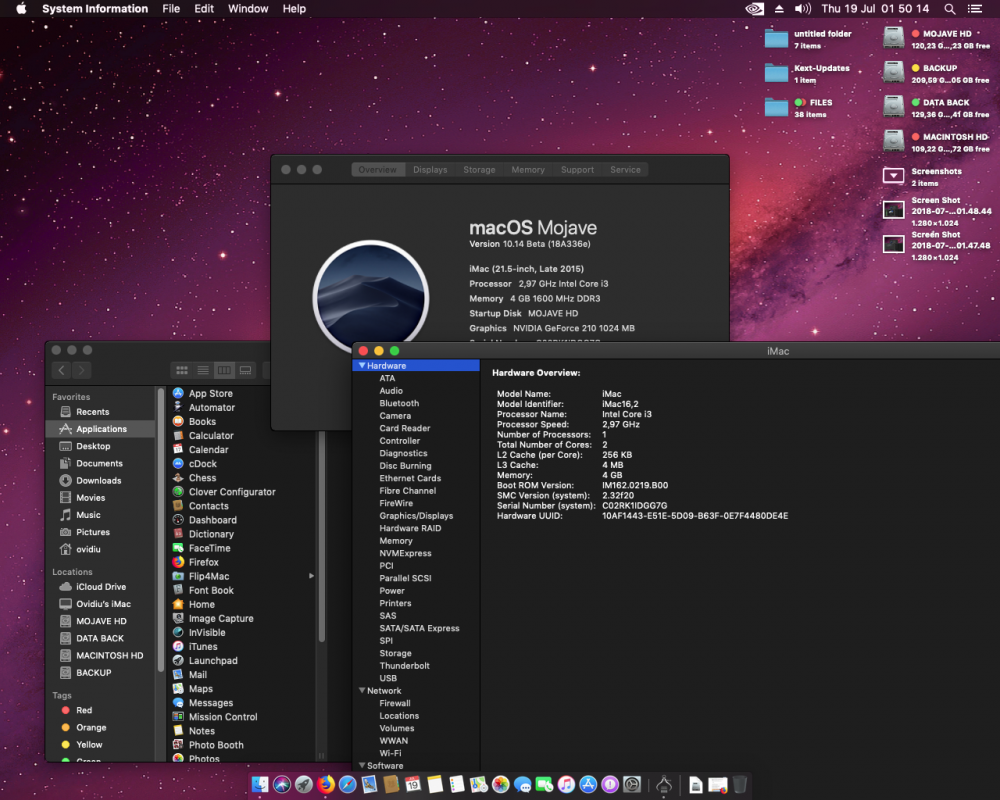Collapse the Hardware section triangle
The width and height of the screenshot is (1000, 800).
pyautogui.click(x=362, y=366)
